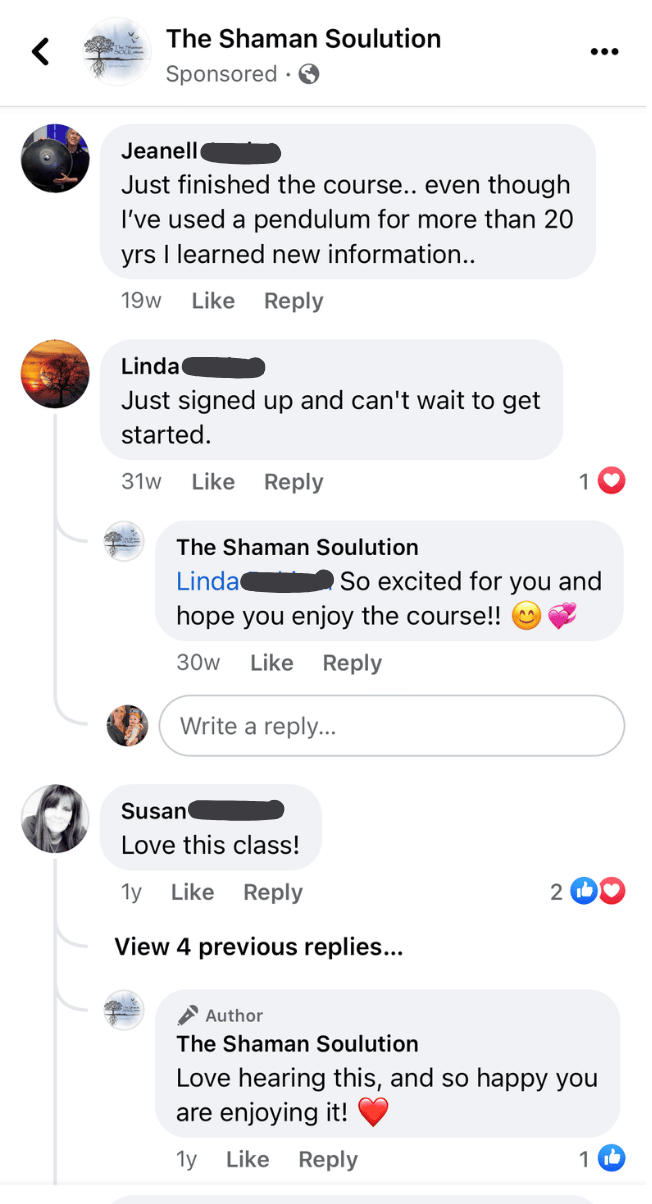Open the three-dot more options menu
Viewport: 652px width, 1204px height.
pos(604,52)
